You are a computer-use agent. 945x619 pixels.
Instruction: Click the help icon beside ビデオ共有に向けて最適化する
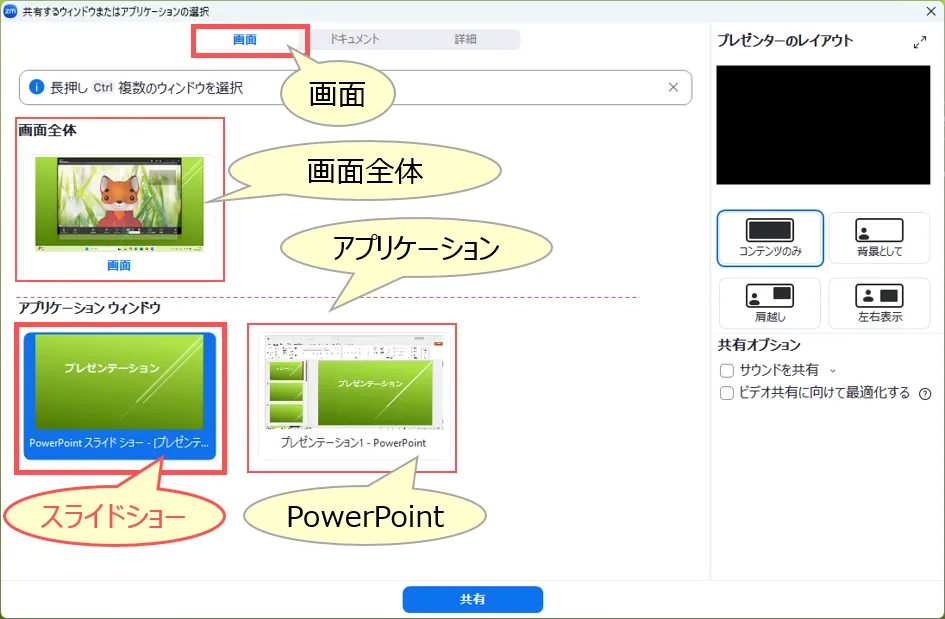tap(925, 394)
